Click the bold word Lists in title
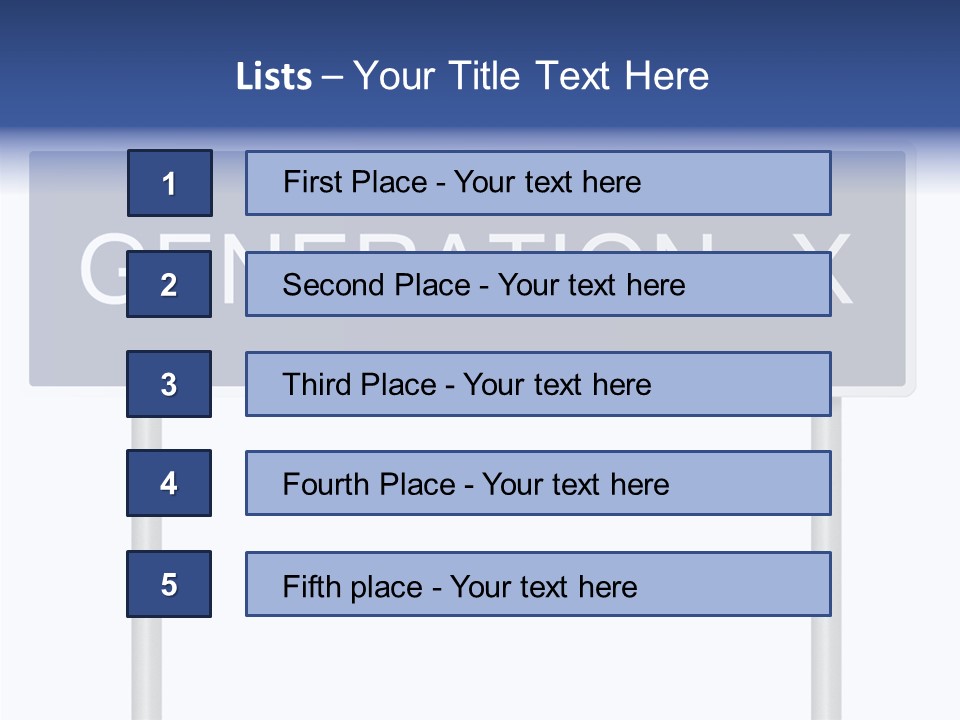Image resolution: width=960 pixels, height=720 pixels. pyautogui.click(x=274, y=77)
